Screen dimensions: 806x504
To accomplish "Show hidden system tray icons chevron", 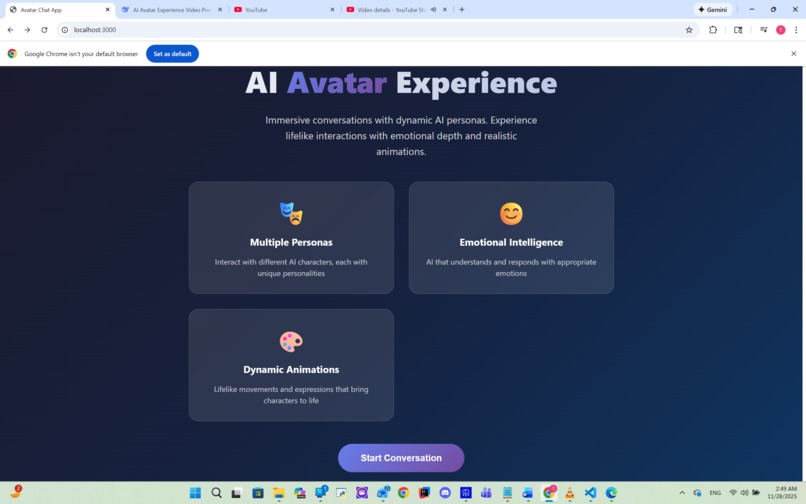I will pos(682,493).
